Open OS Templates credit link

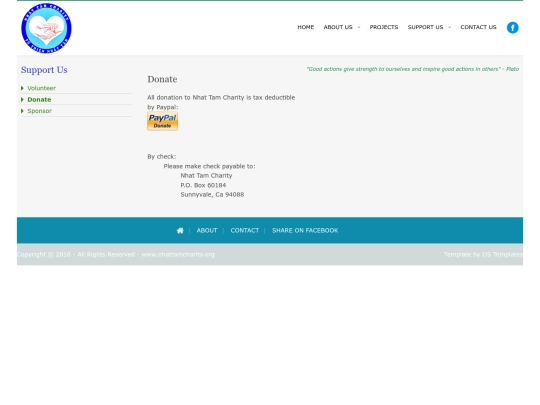(x=502, y=255)
